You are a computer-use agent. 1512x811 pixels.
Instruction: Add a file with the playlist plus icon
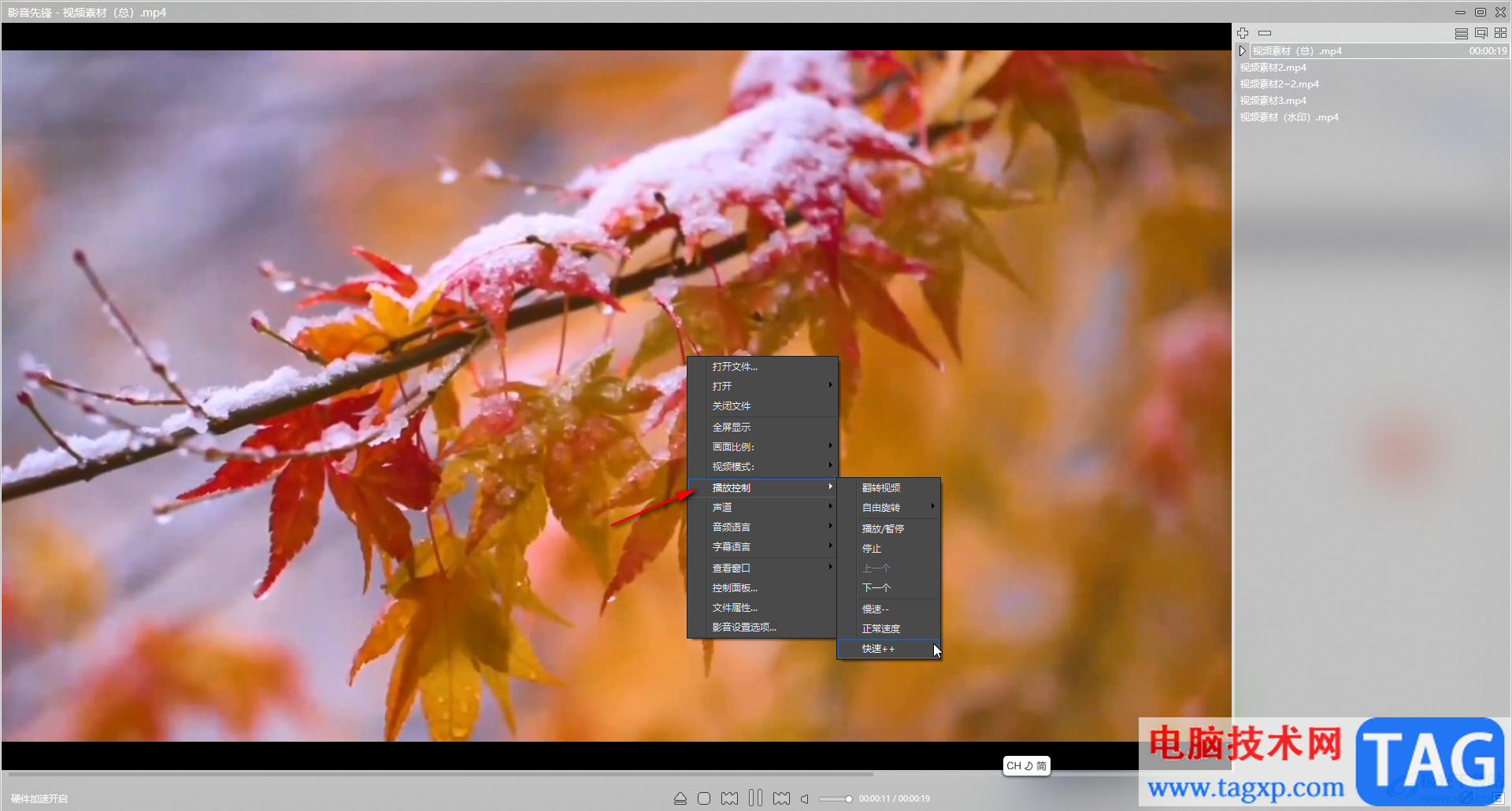[x=1243, y=33]
